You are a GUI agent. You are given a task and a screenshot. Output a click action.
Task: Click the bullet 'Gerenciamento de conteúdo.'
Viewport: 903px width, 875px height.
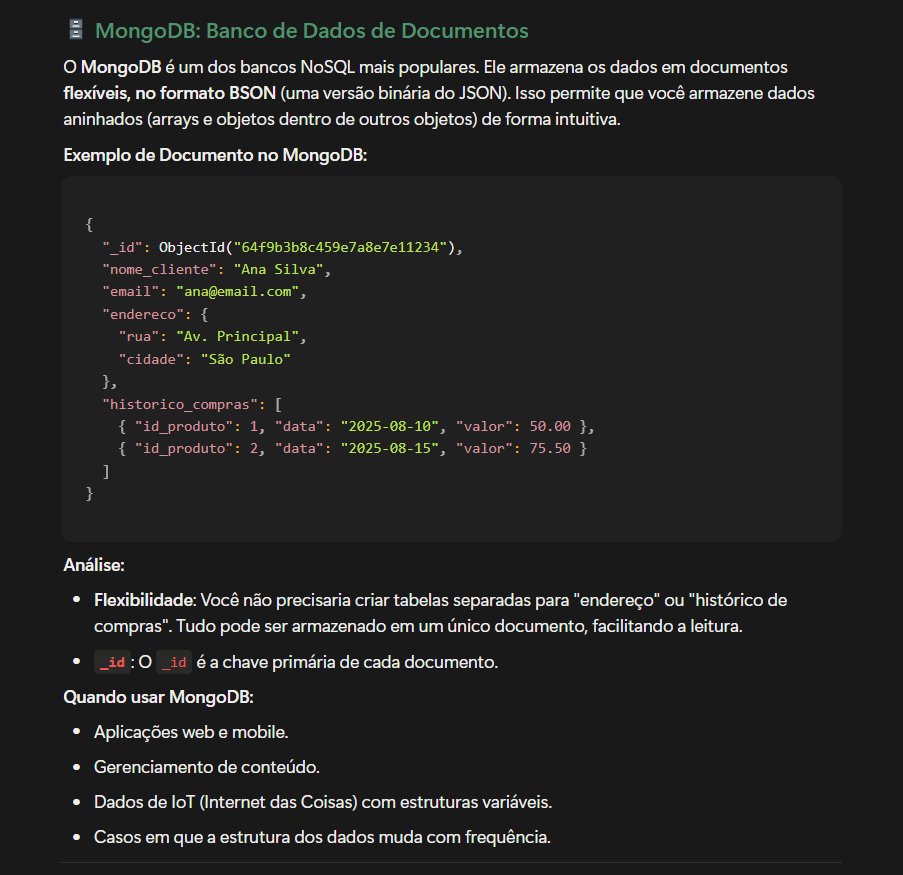[x=206, y=767]
